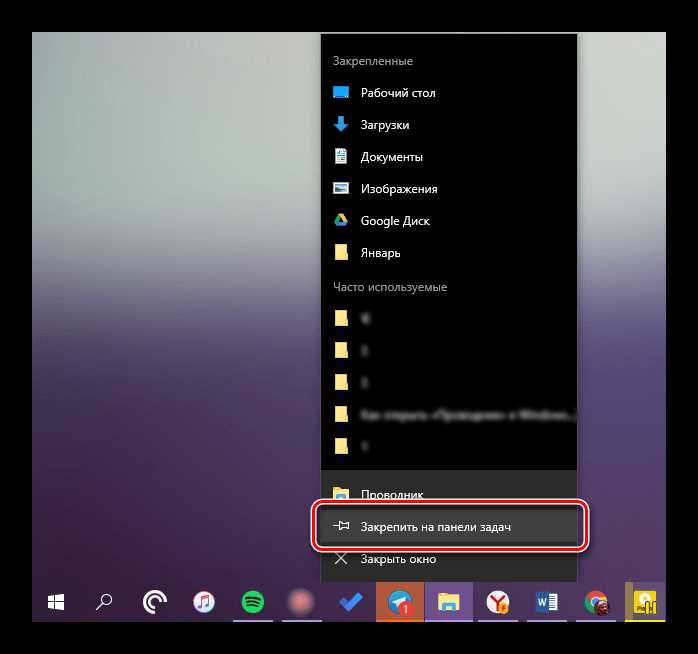
Task: Open first frequently used folder
Action: (x=449, y=318)
